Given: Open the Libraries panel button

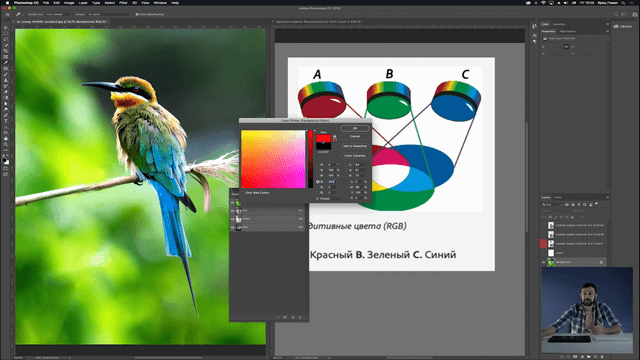Looking at the screenshot, I should 623,27.
